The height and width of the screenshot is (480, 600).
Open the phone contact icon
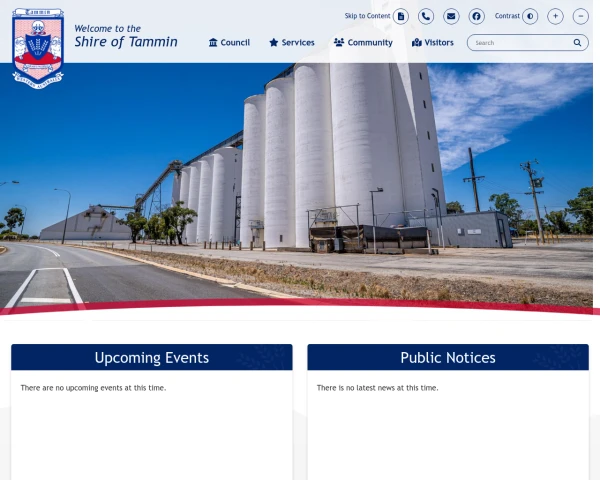426,16
